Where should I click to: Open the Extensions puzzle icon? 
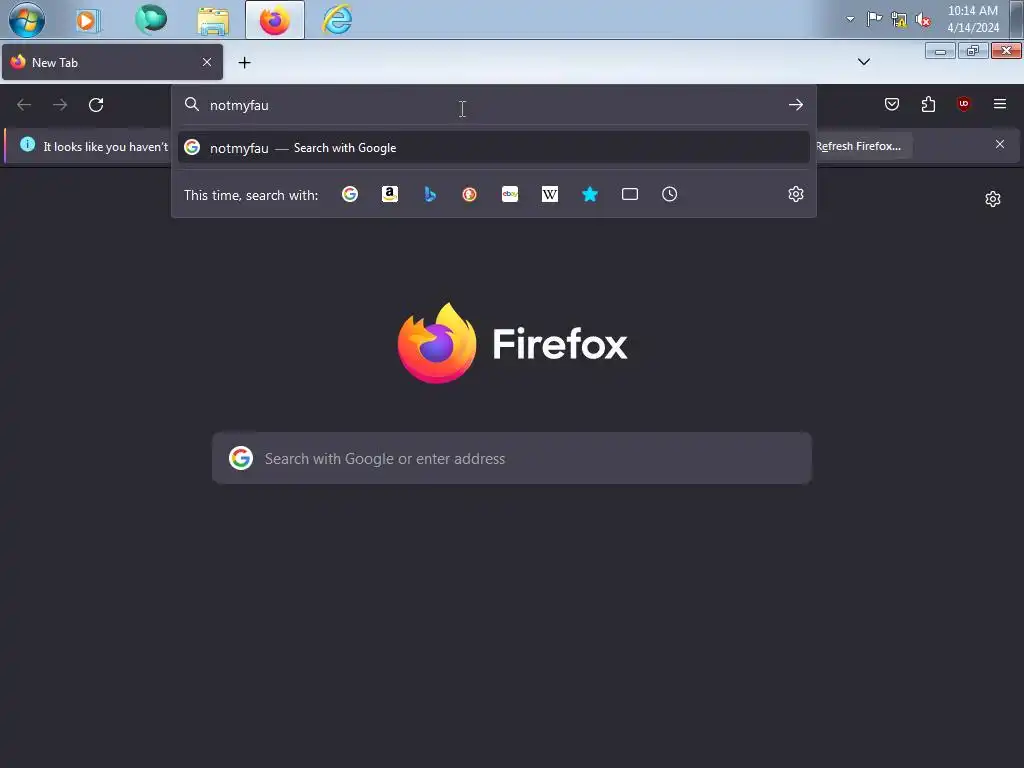pos(928,104)
